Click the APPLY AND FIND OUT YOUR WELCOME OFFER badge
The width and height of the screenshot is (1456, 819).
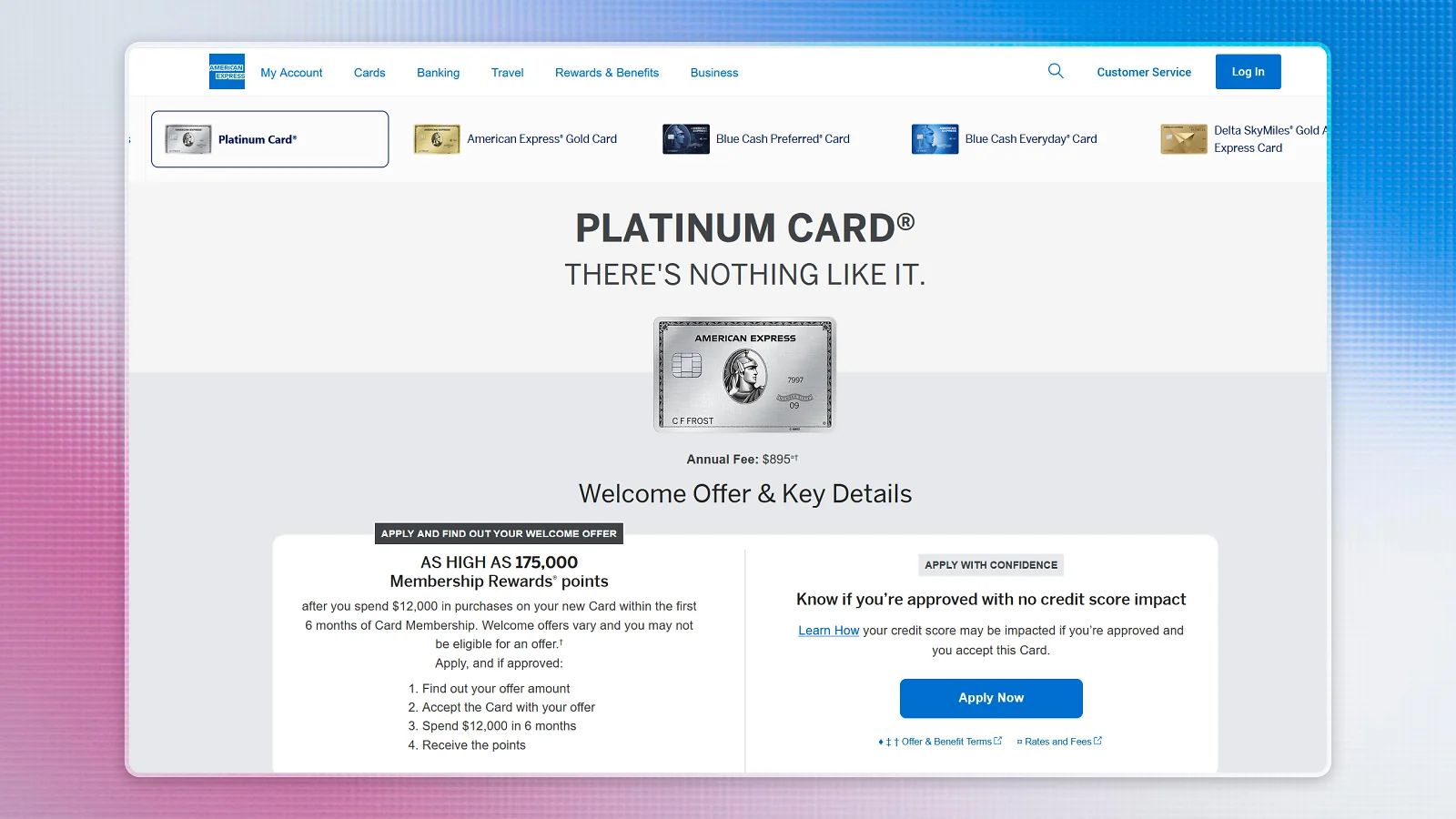499,533
